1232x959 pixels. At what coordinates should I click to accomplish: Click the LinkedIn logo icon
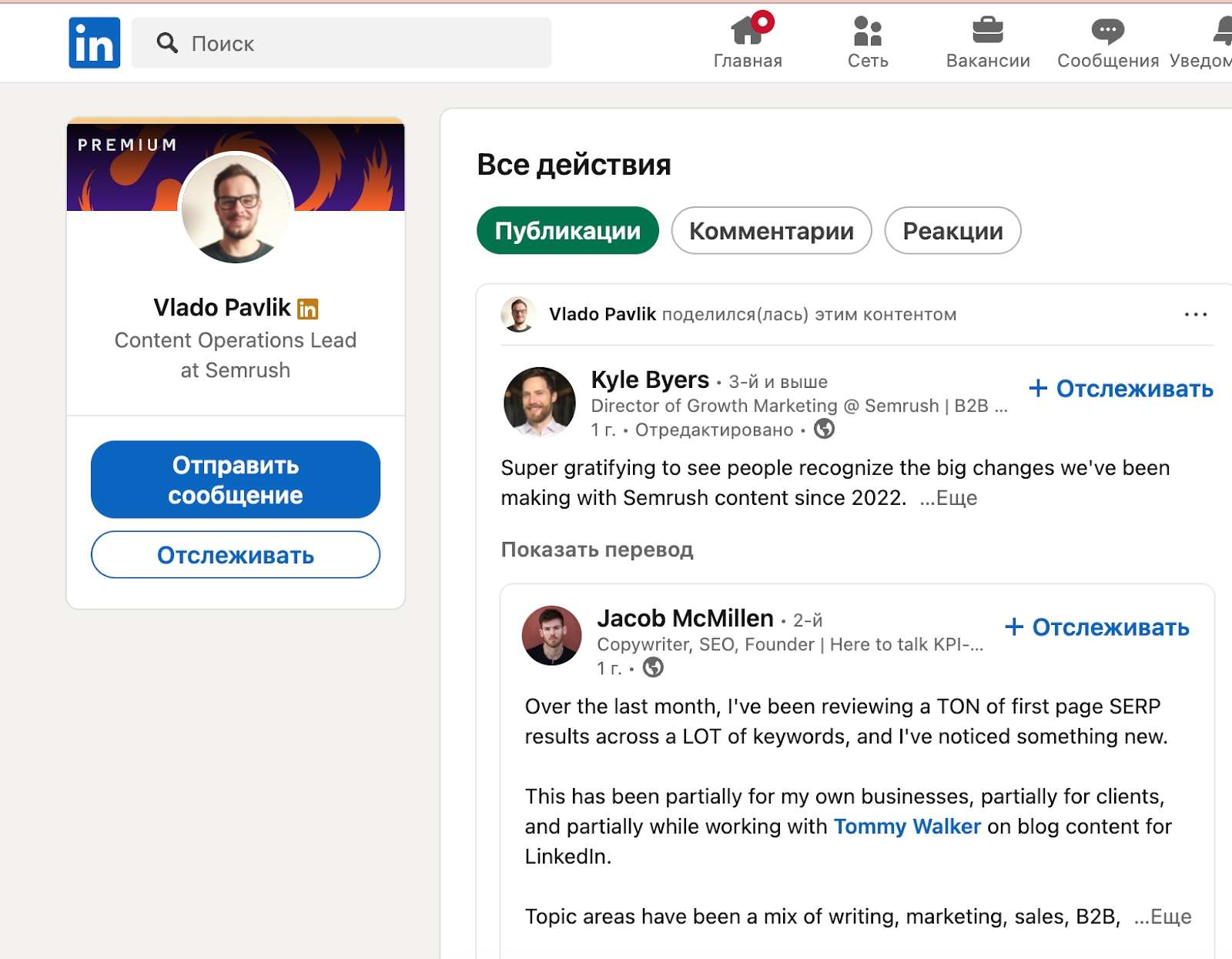(95, 43)
